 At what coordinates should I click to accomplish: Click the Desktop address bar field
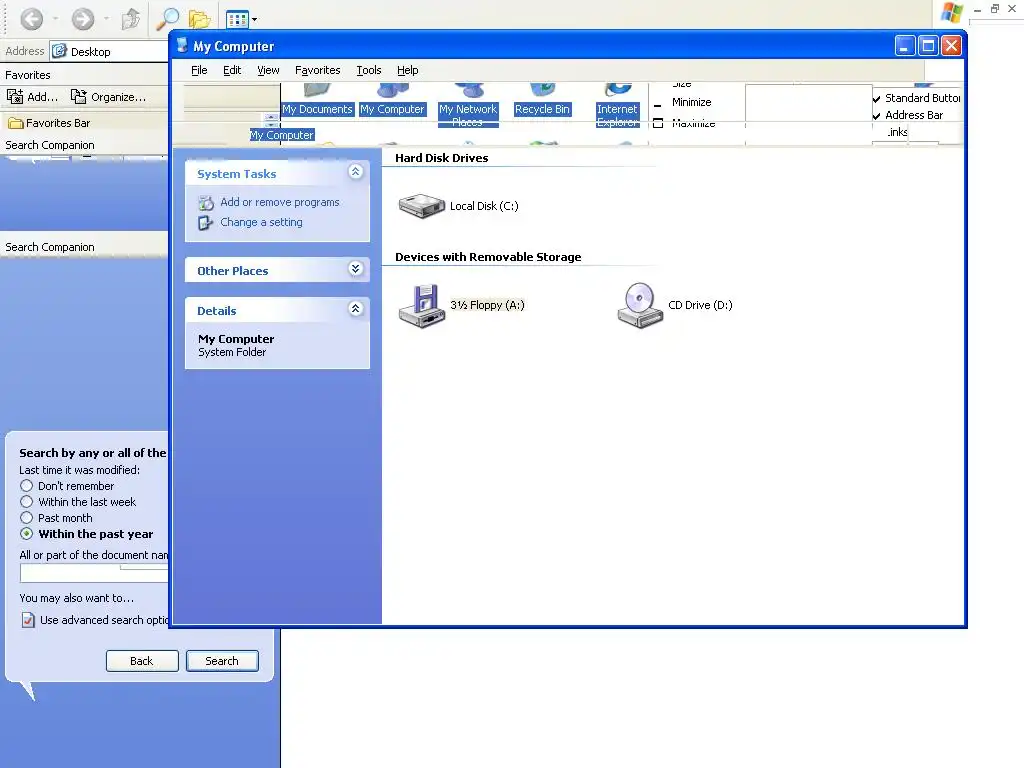point(109,52)
